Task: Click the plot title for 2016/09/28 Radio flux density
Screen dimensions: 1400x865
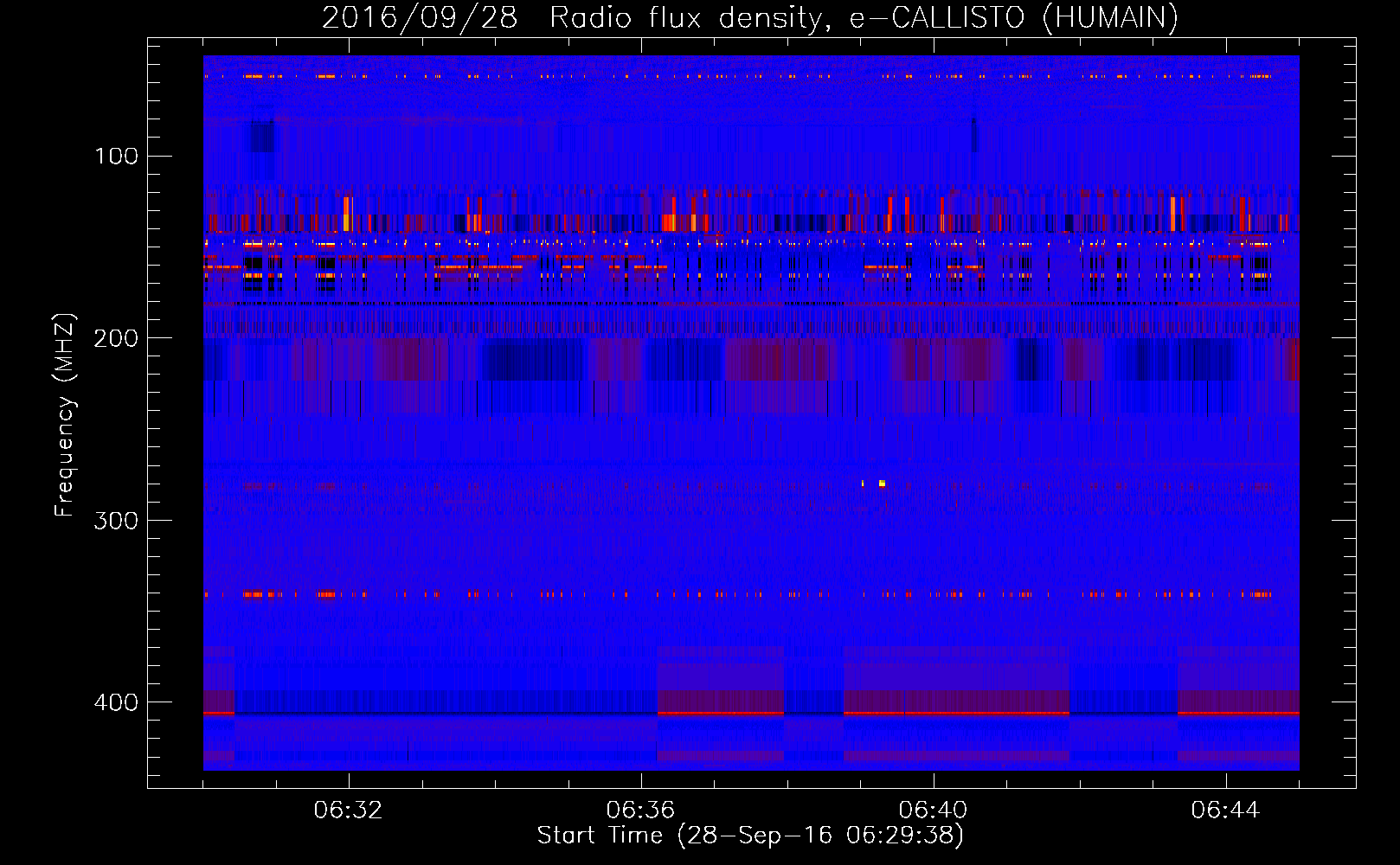Action: (x=750, y=17)
